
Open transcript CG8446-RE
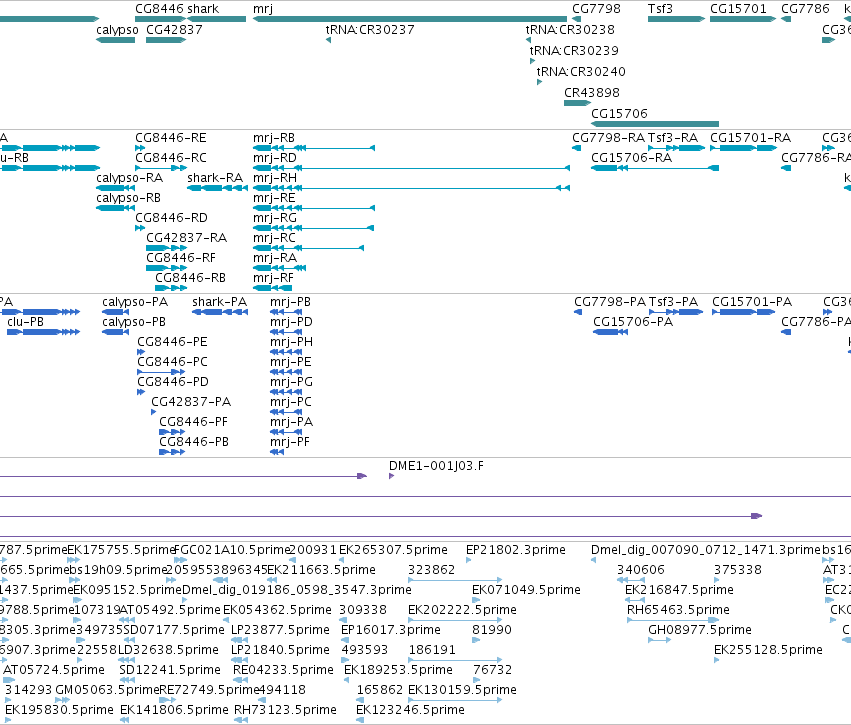pos(140,148)
